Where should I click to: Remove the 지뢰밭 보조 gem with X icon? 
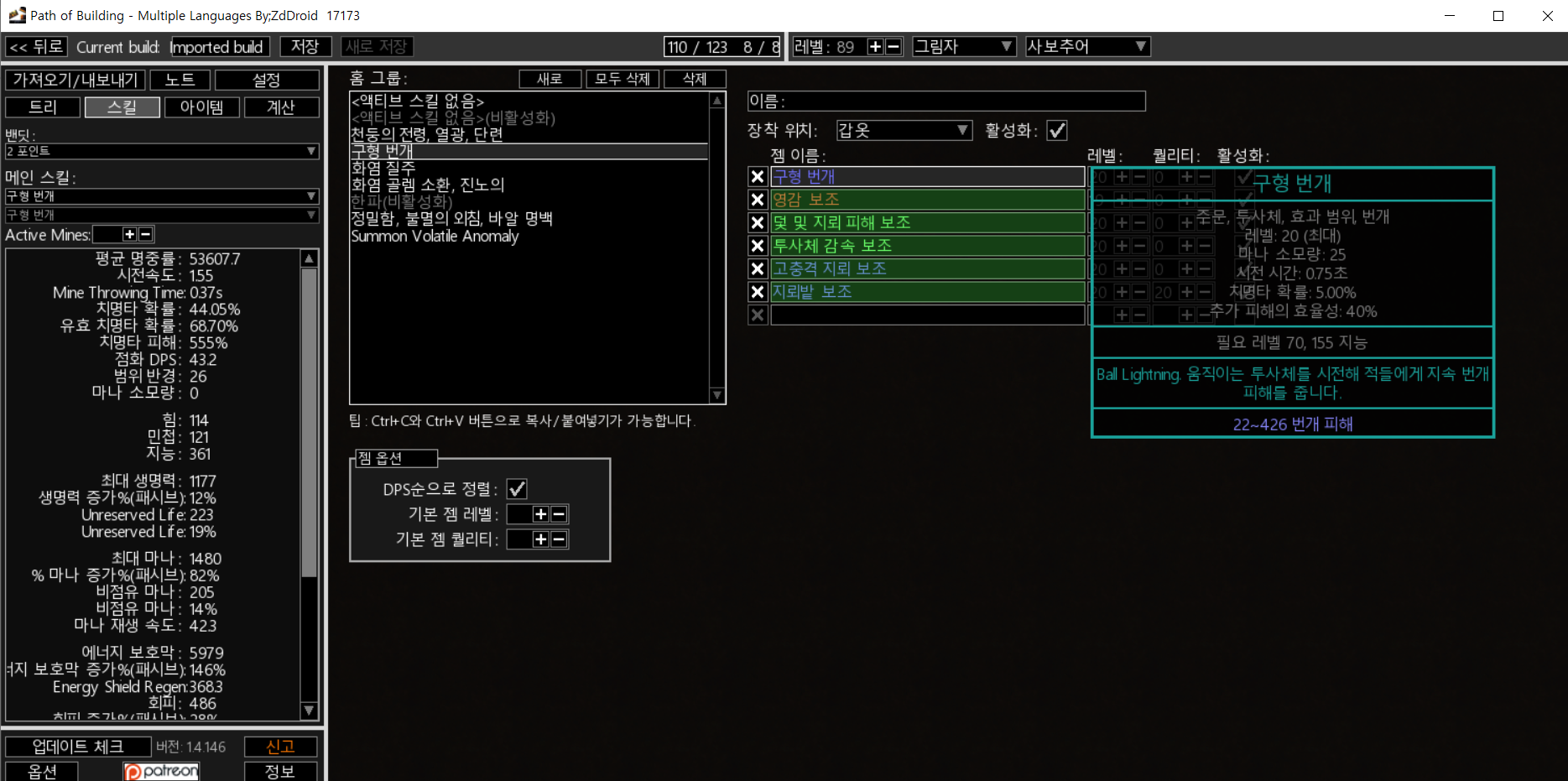pos(758,292)
